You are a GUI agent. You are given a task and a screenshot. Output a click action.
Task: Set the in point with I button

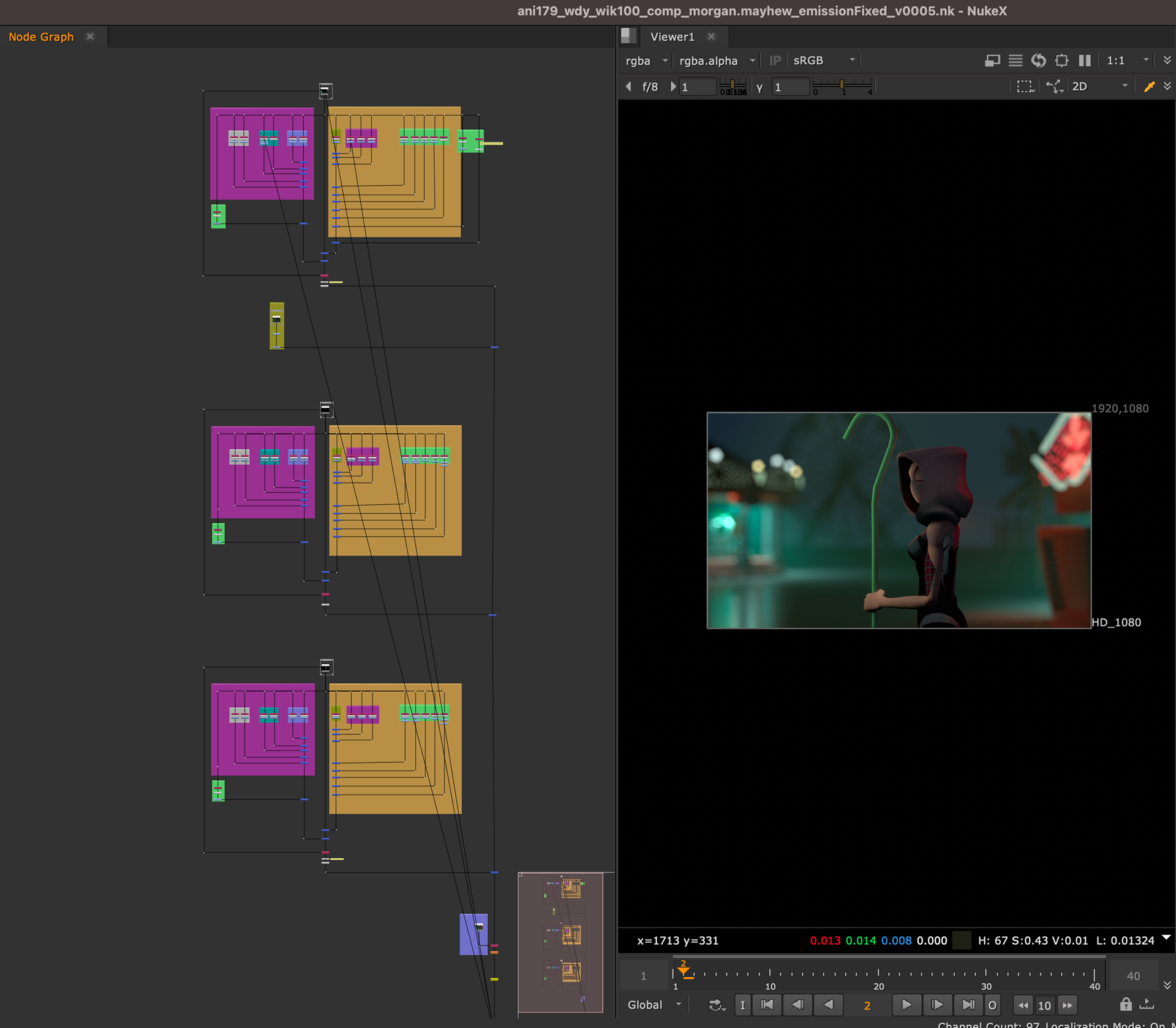[742, 1005]
